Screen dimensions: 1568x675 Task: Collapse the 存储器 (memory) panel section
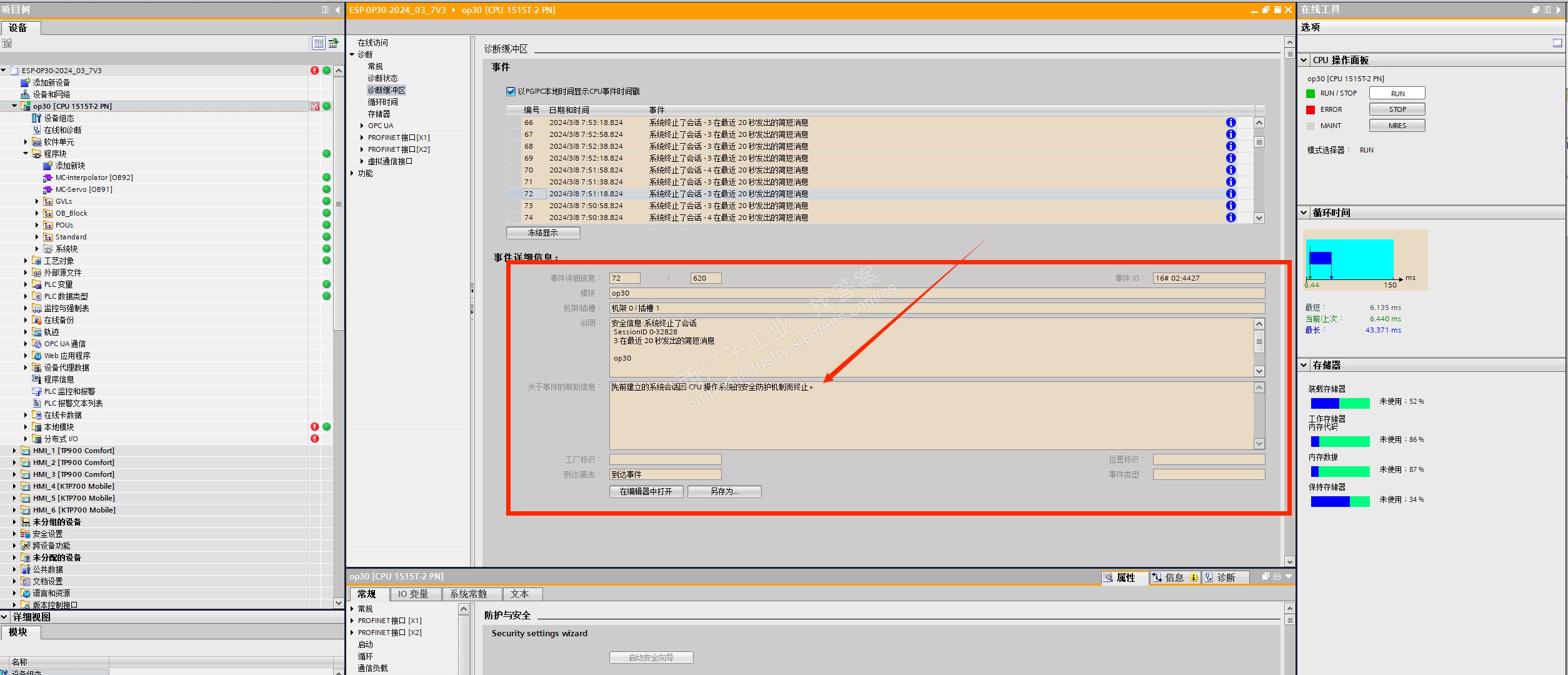[x=1304, y=365]
